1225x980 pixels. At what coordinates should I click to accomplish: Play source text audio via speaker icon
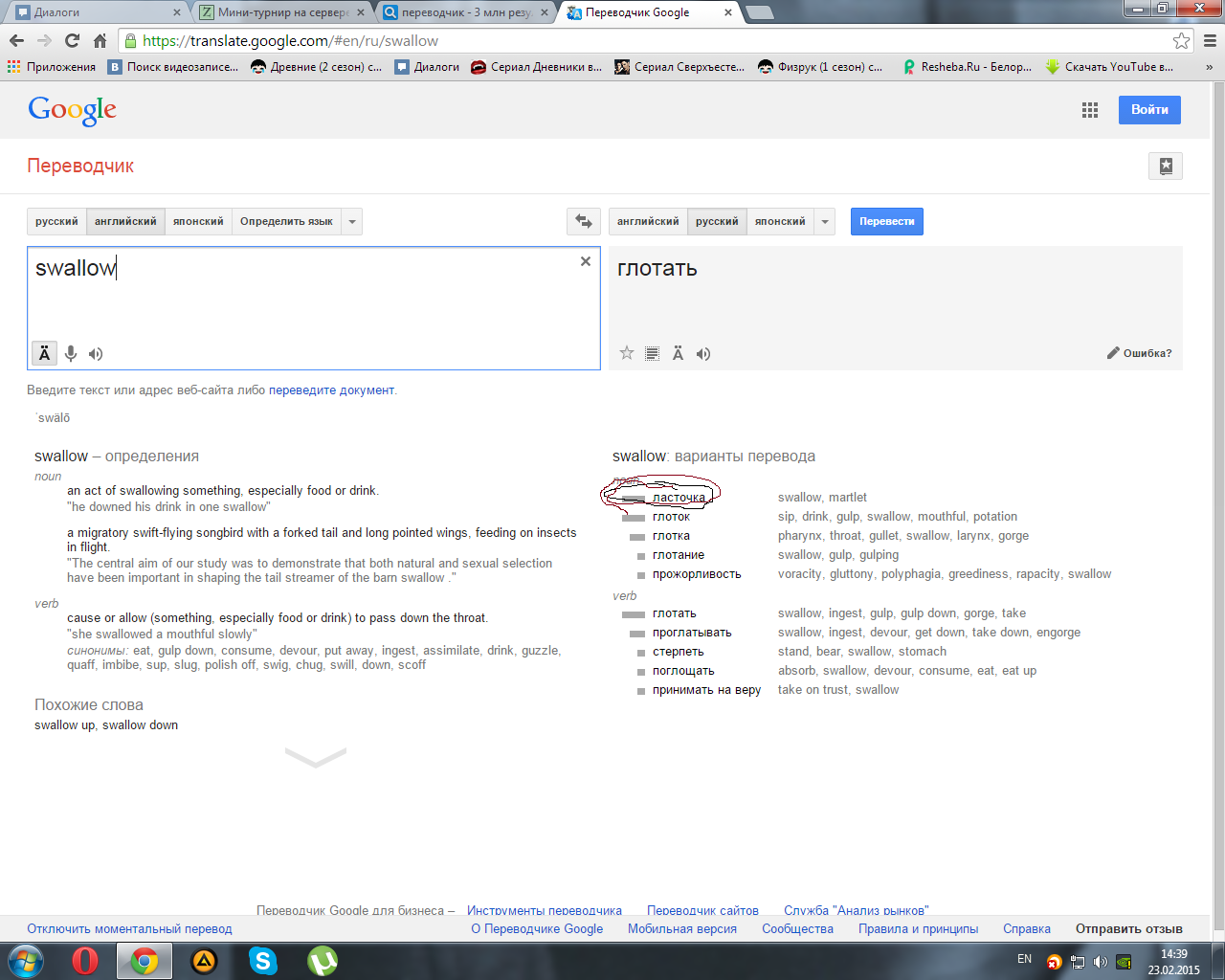coord(96,354)
